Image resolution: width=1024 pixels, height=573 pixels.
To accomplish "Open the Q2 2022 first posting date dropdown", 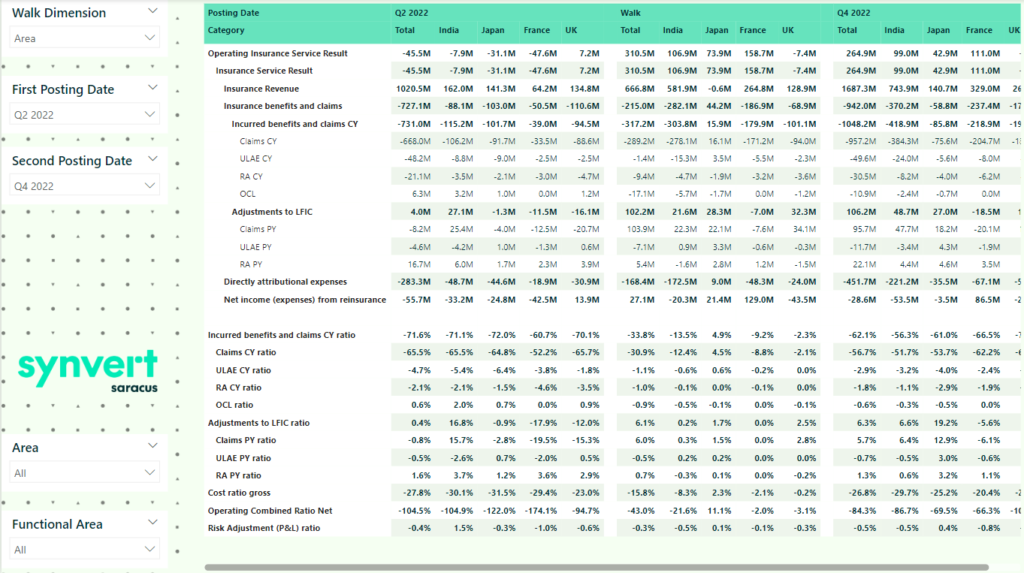I will tap(85, 115).
